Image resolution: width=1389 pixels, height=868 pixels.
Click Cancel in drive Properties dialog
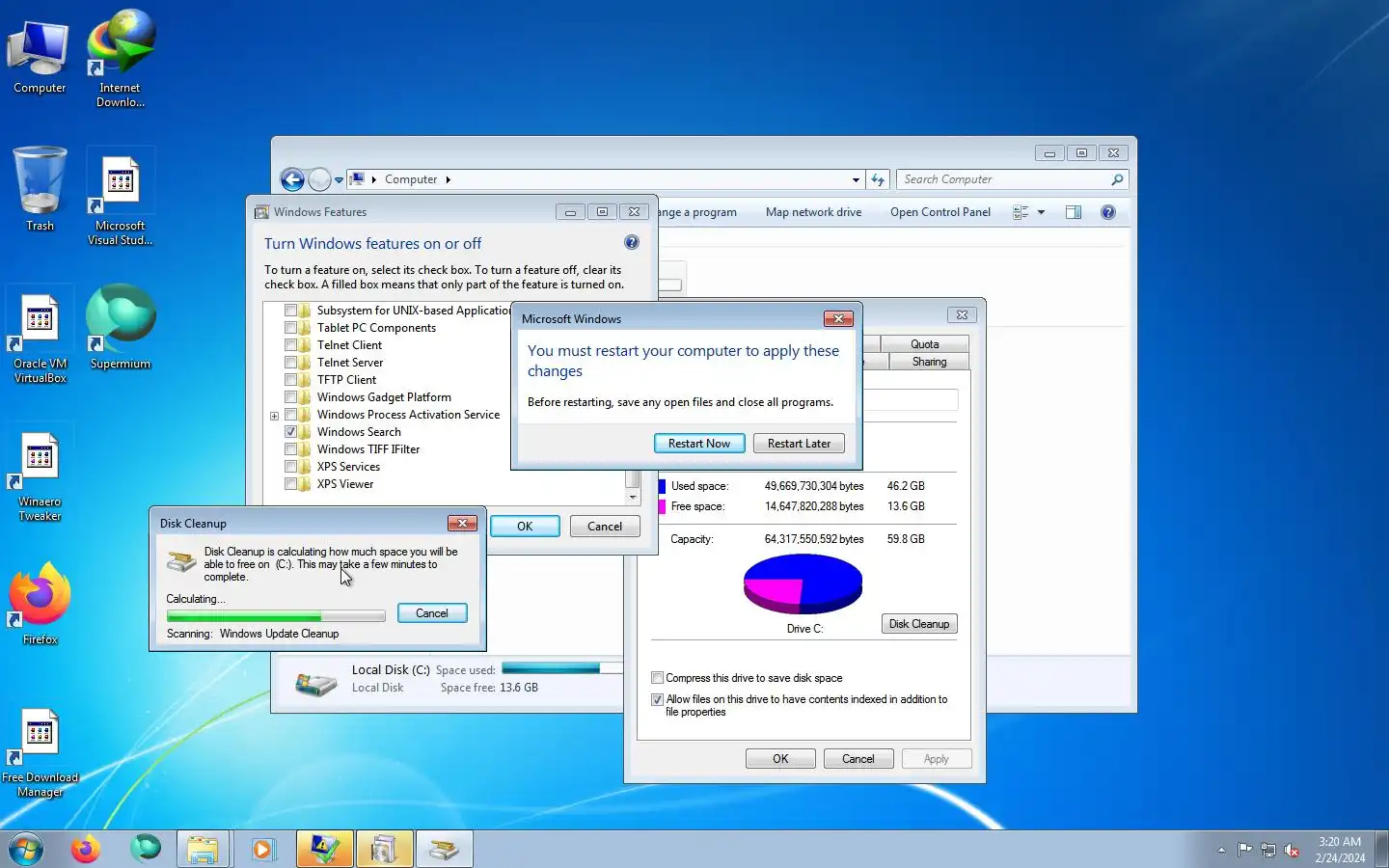pos(858,759)
